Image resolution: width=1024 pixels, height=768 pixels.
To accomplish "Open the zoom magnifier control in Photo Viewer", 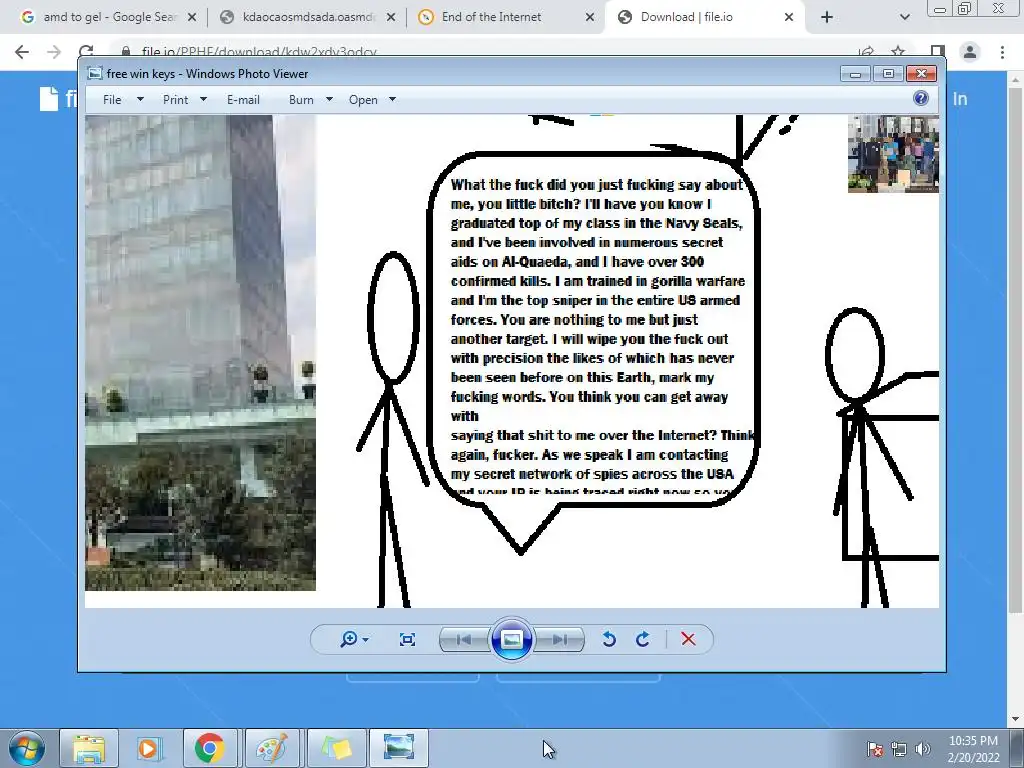I will 353,639.
